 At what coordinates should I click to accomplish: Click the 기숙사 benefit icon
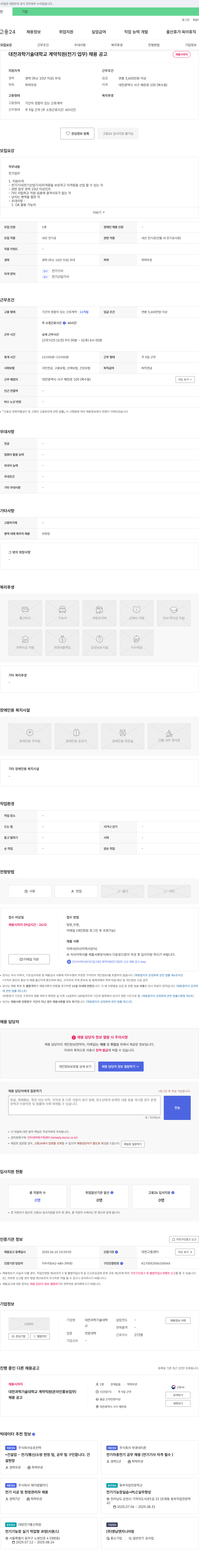tap(62, 613)
